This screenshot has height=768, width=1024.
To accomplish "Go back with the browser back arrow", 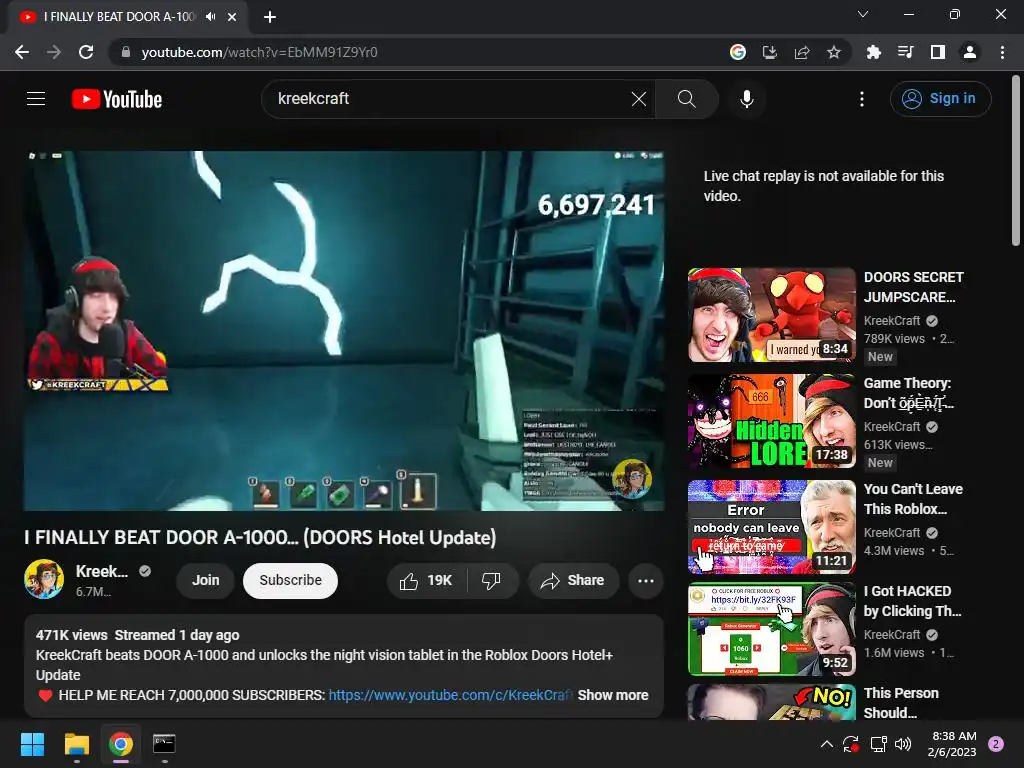I will pyautogui.click(x=22, y=52).
